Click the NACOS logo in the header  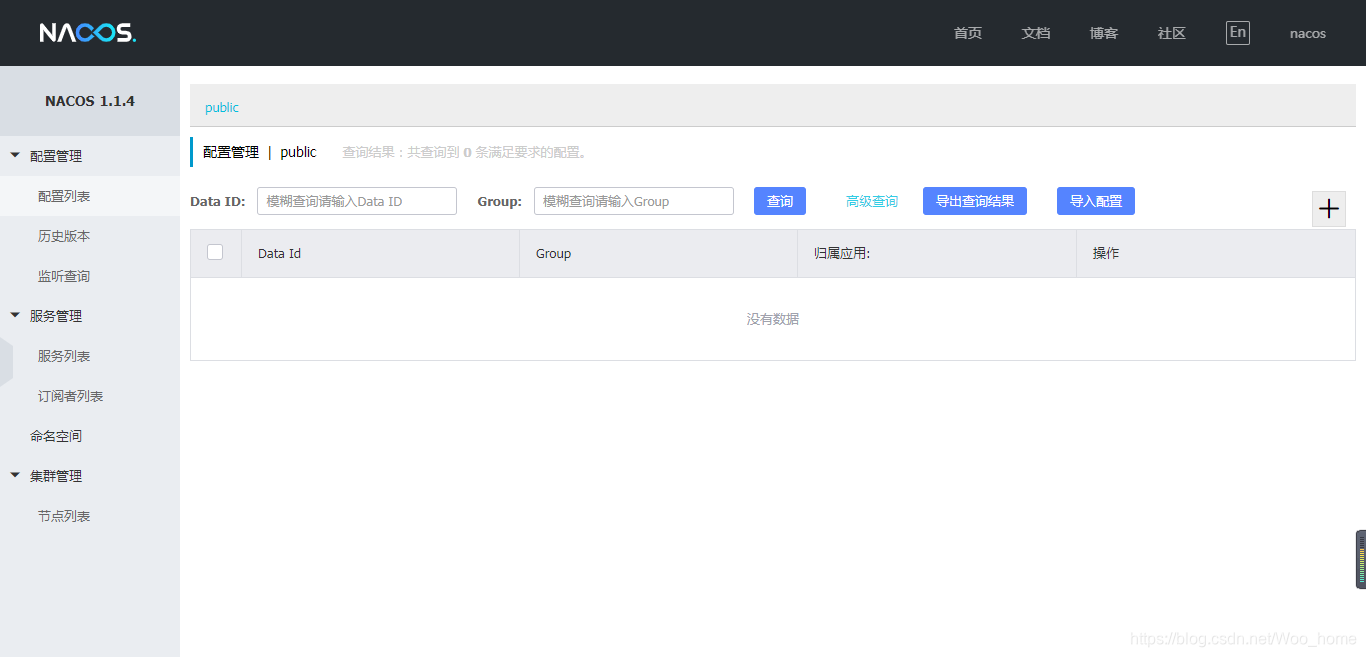coord(87,32)
